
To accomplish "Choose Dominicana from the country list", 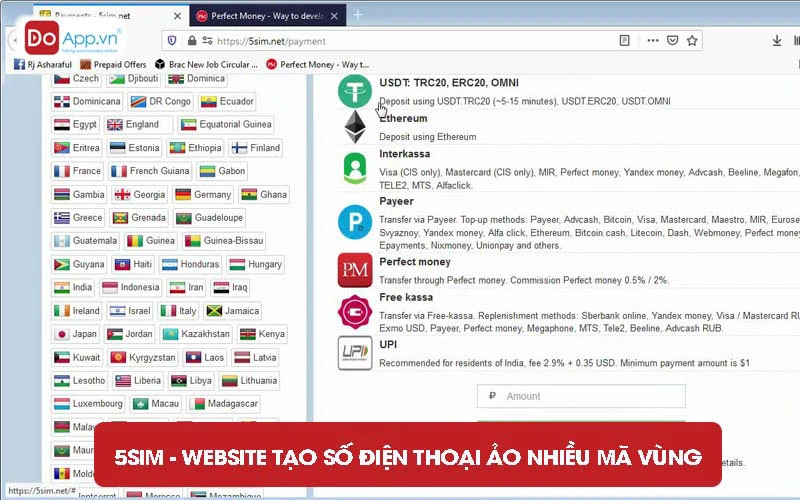I will coord(87,101).
